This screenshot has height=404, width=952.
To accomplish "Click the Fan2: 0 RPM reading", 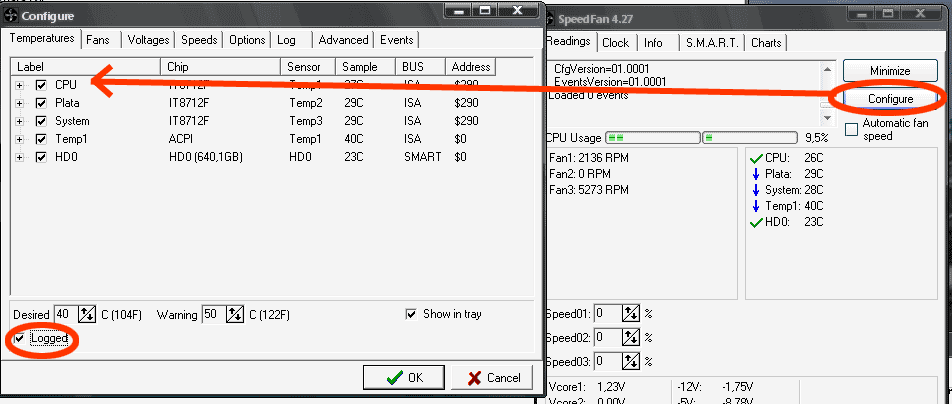I will (579, 174).
